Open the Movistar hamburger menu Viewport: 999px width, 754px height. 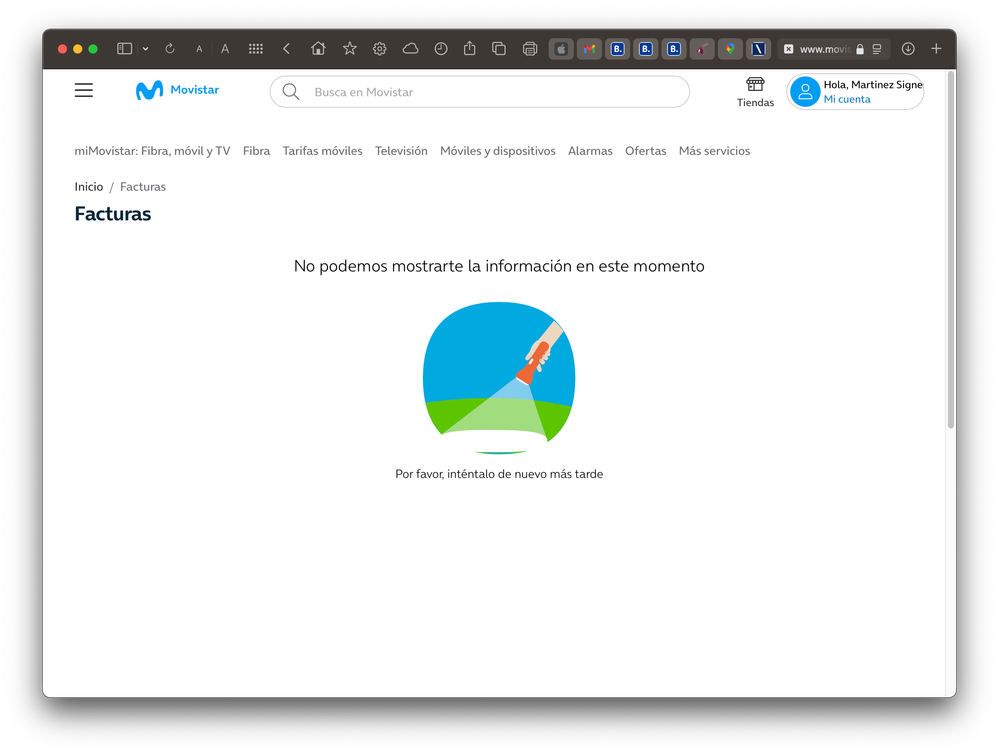coord(83,90)
